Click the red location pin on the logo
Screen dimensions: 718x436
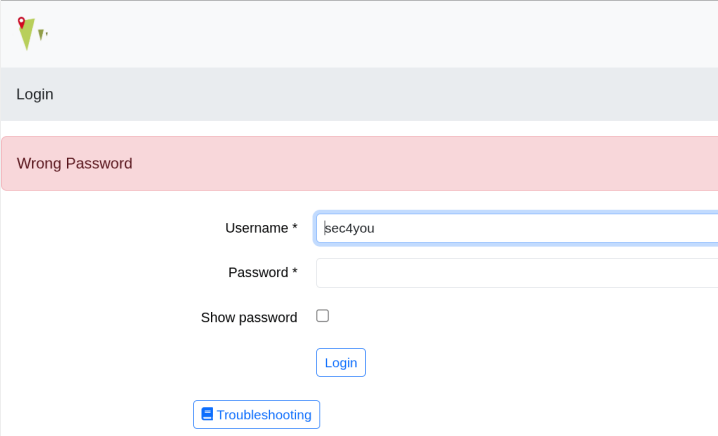pyautogui.click(x=22, y=21)
